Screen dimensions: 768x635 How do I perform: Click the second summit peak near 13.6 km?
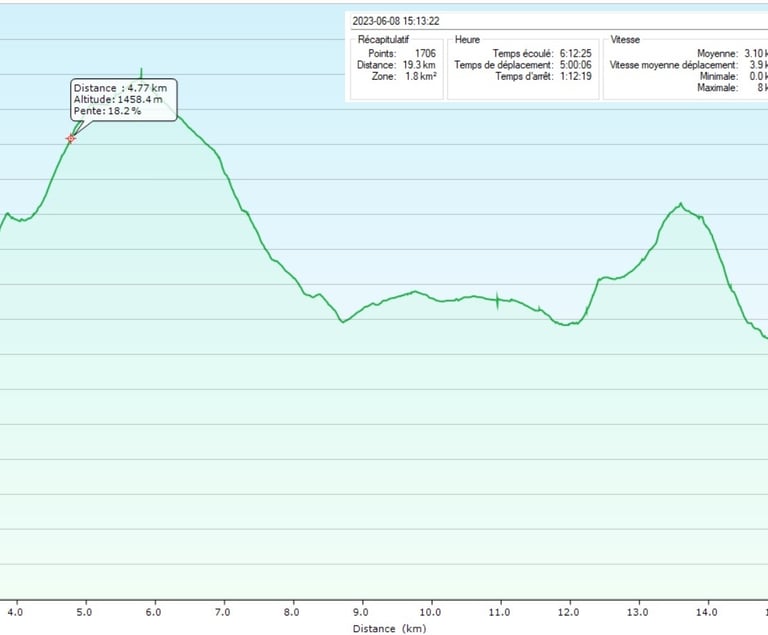tap(681, 204)
